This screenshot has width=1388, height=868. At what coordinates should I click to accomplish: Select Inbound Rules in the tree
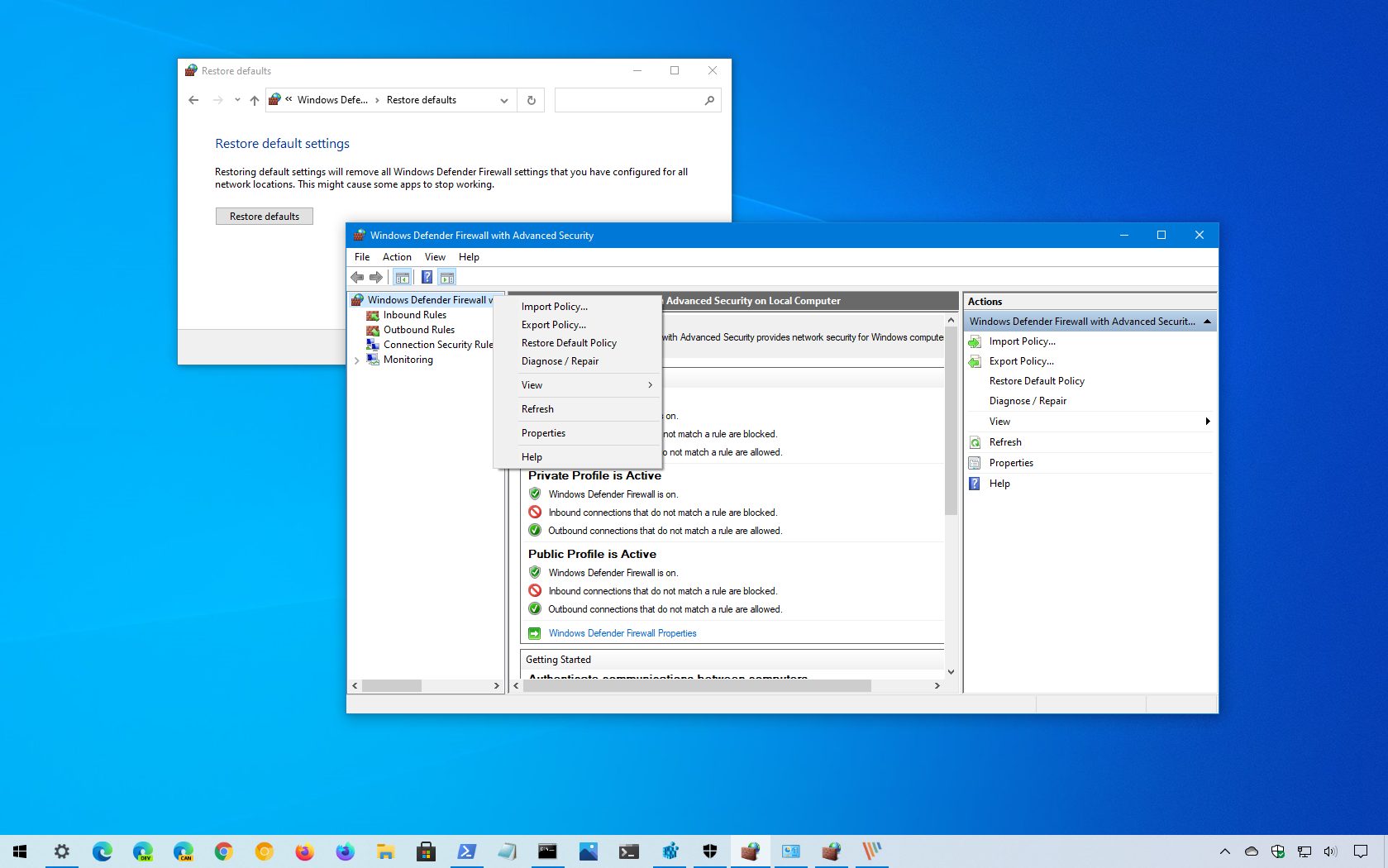pos(415,315)
